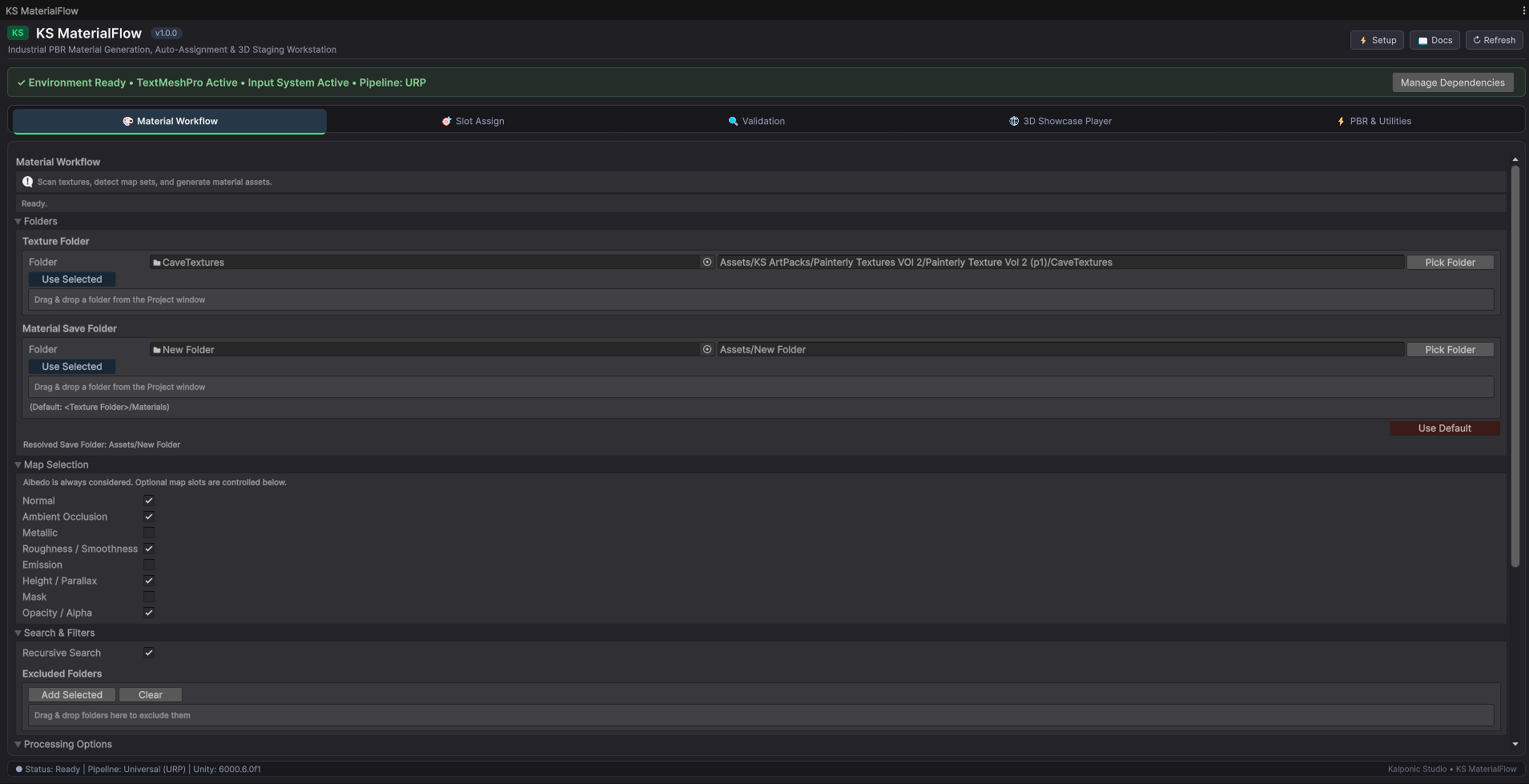This screenshot has width=1529, height=784.
Task: Click Manage Dependencies
Action: pyautogui.click(x=1452, y=82)
